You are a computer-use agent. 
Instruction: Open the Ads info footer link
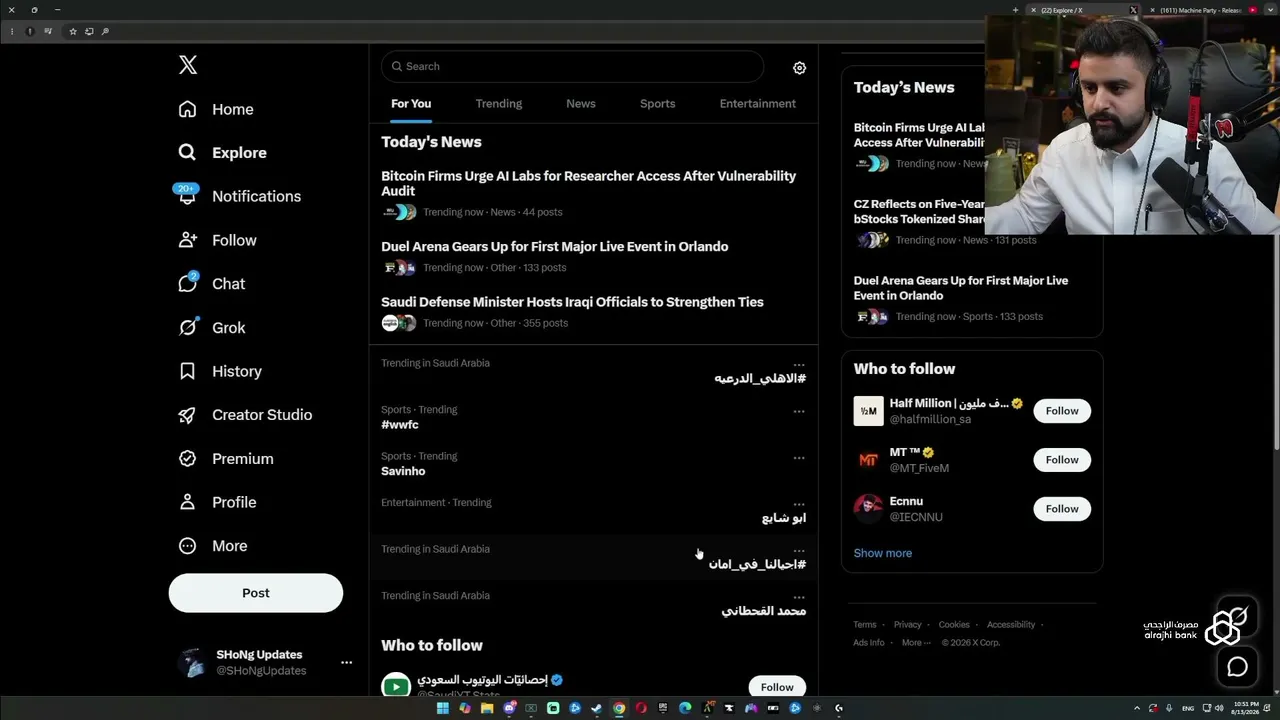(869, 643)
